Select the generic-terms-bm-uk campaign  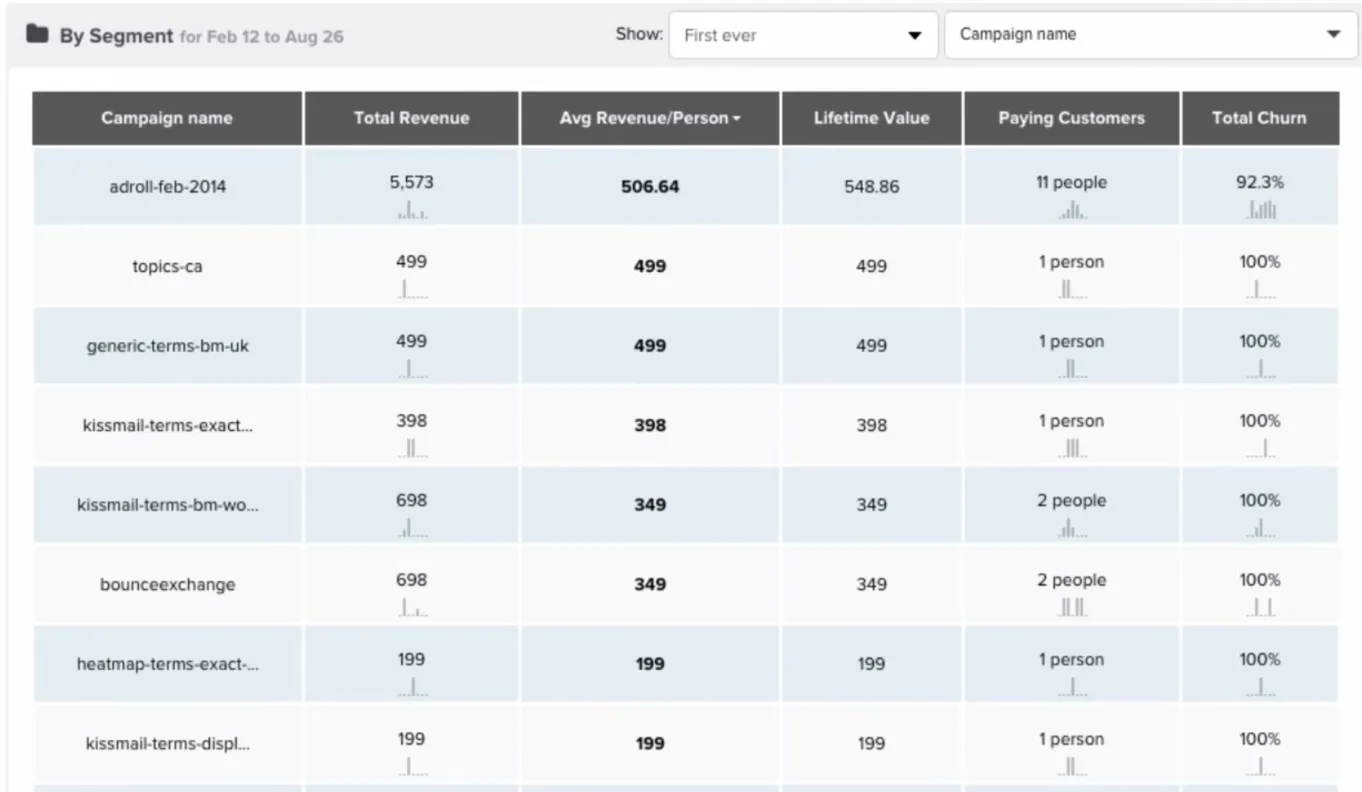point(167,346)
